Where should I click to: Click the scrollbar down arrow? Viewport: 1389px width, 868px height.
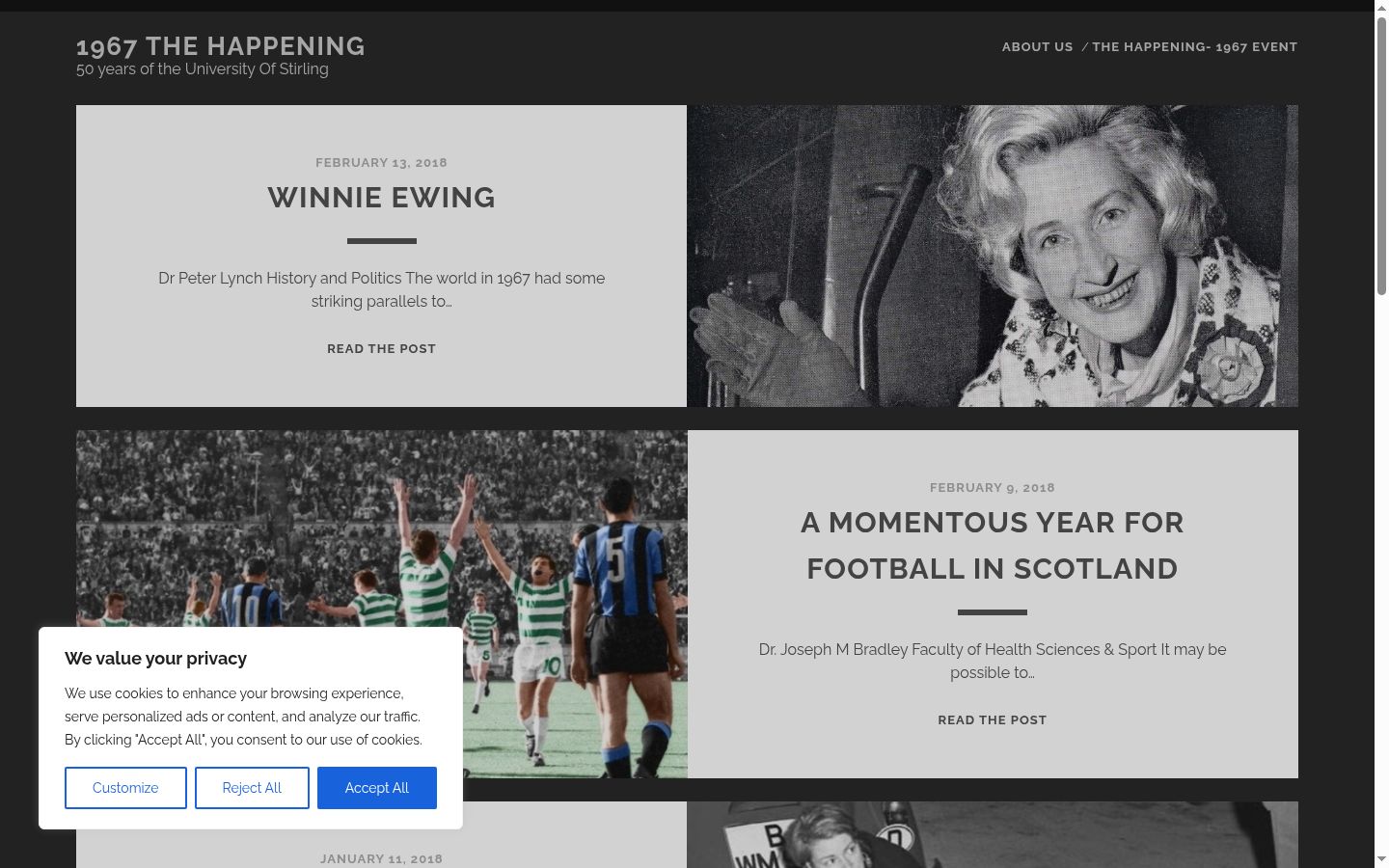1381,858
